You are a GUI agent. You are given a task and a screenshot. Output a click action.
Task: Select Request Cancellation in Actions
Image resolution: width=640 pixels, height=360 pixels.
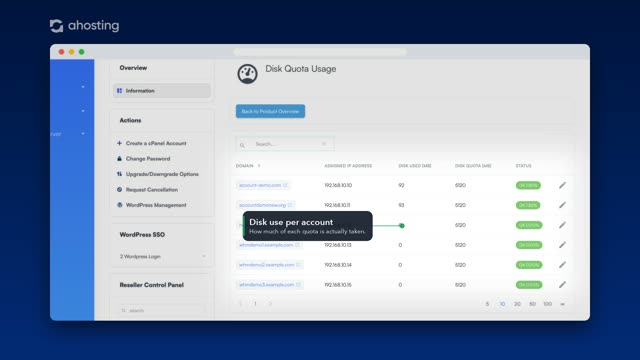[151, 190]
